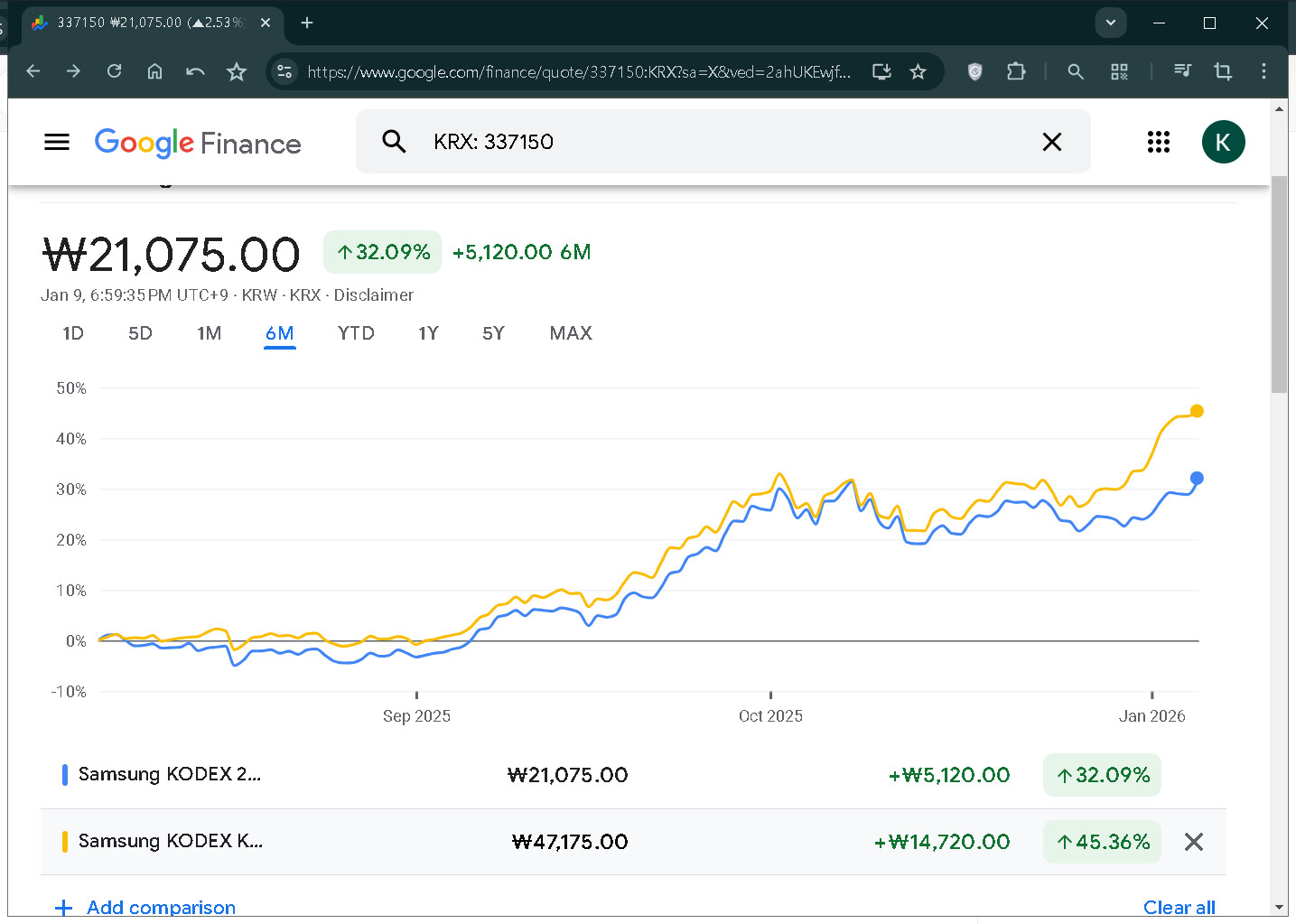
Task: Clear the KRX: 337150 search field
Action: [1051, 142]
